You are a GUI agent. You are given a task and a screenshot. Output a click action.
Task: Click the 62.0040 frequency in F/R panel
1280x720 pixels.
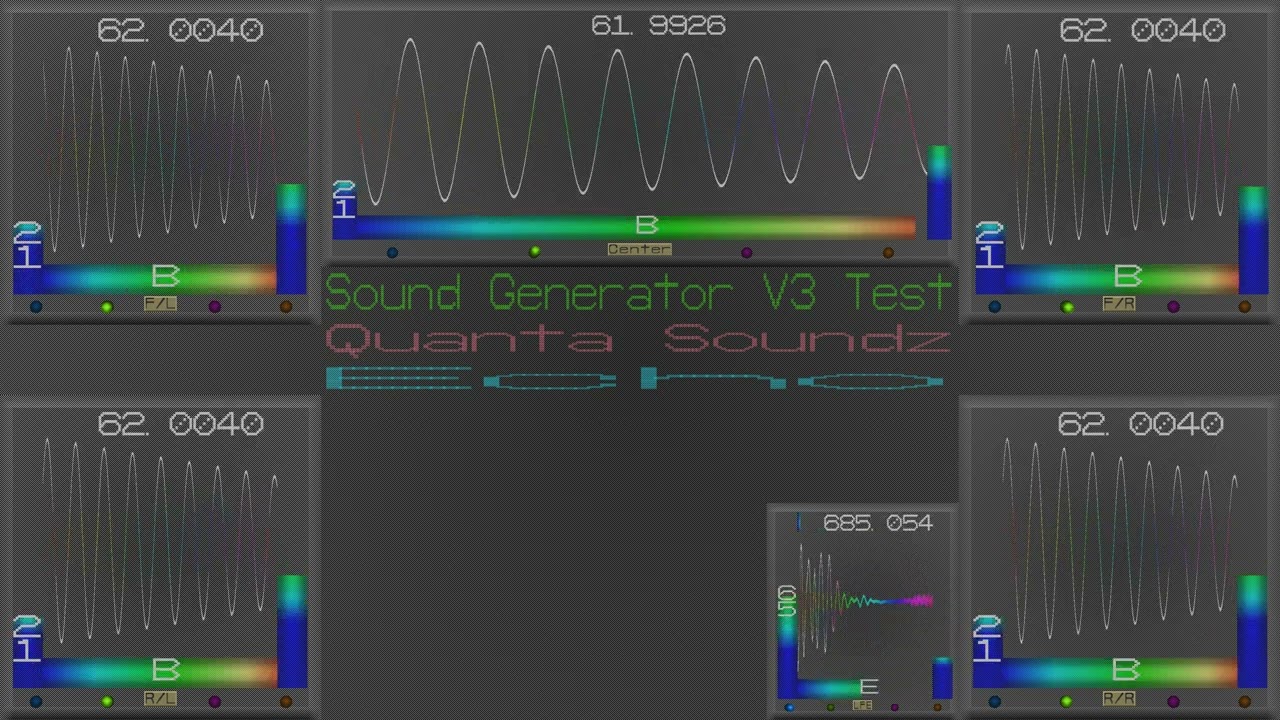pyautogui.click(x=1142, y=31)
